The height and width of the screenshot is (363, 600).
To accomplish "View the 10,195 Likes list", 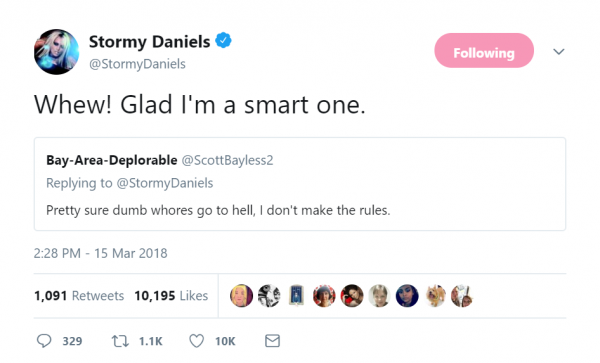I will pos(171,296).
